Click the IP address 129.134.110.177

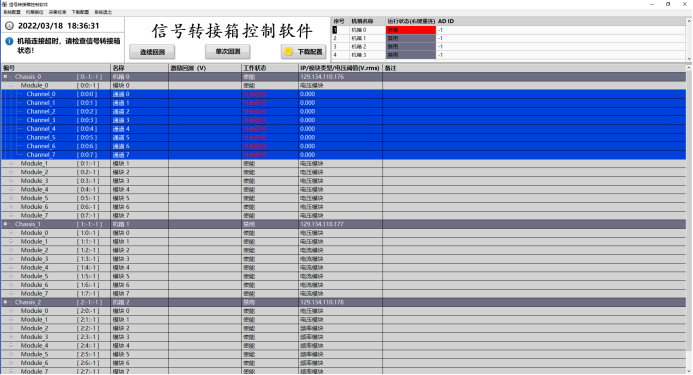[x=322, y=224]
